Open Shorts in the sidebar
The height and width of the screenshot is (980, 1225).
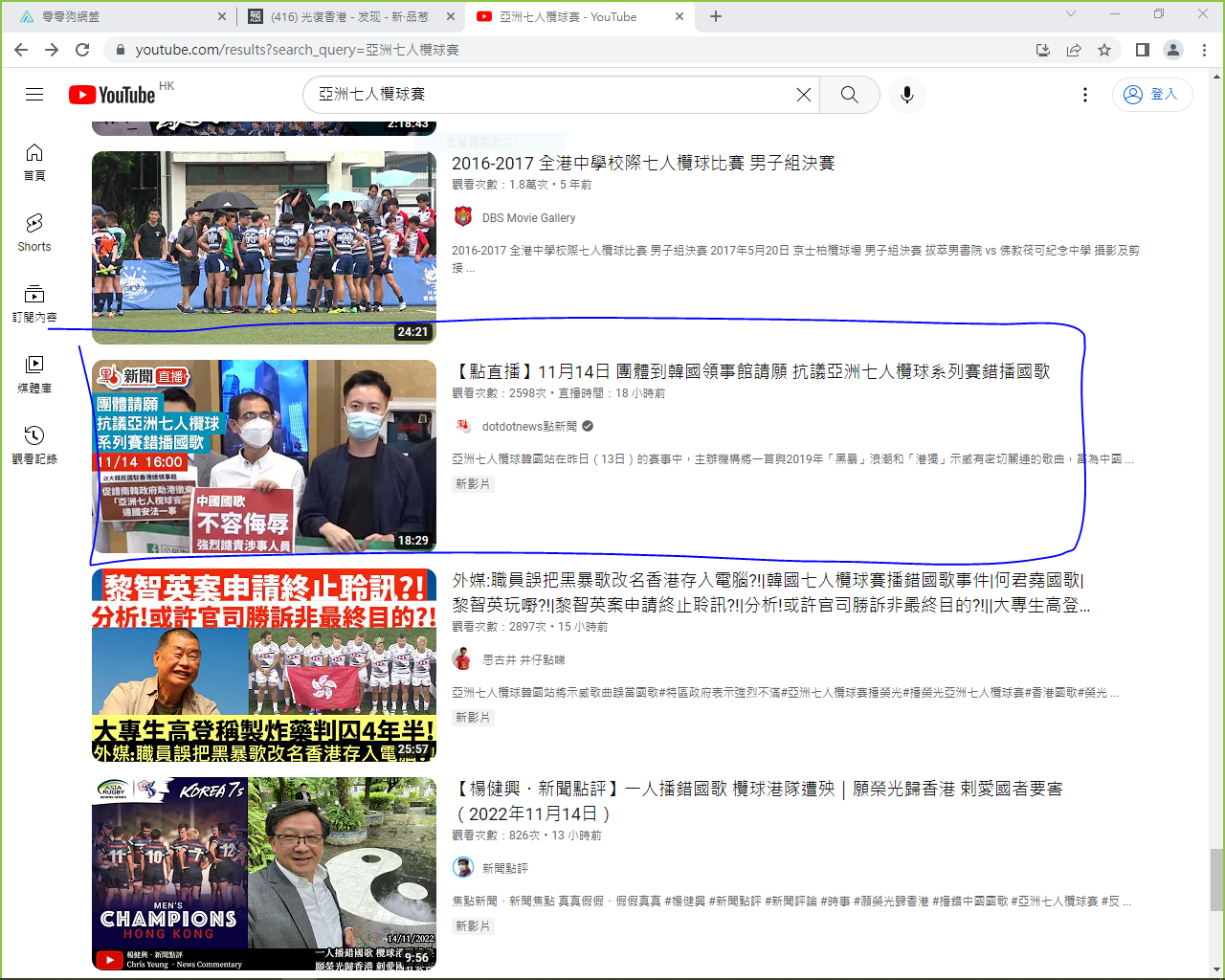click(x=34, y=234)
